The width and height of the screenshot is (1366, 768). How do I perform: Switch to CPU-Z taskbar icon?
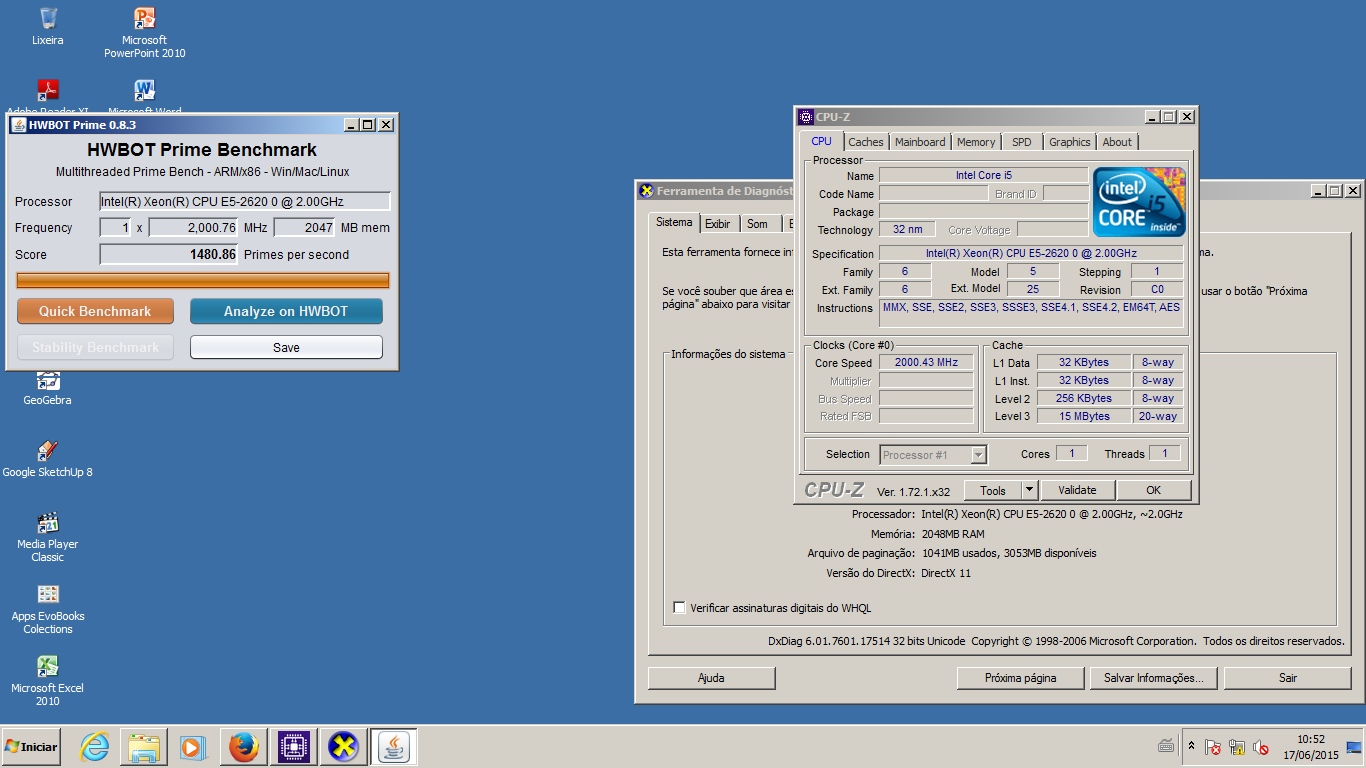coord(293,747)
